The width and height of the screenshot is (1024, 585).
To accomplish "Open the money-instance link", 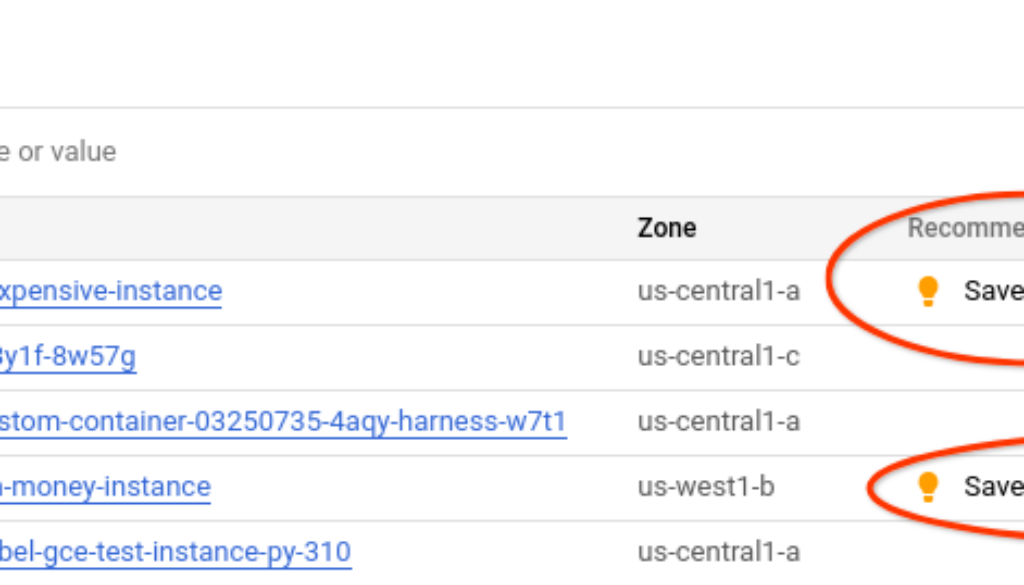I will (x=105, y=487).
